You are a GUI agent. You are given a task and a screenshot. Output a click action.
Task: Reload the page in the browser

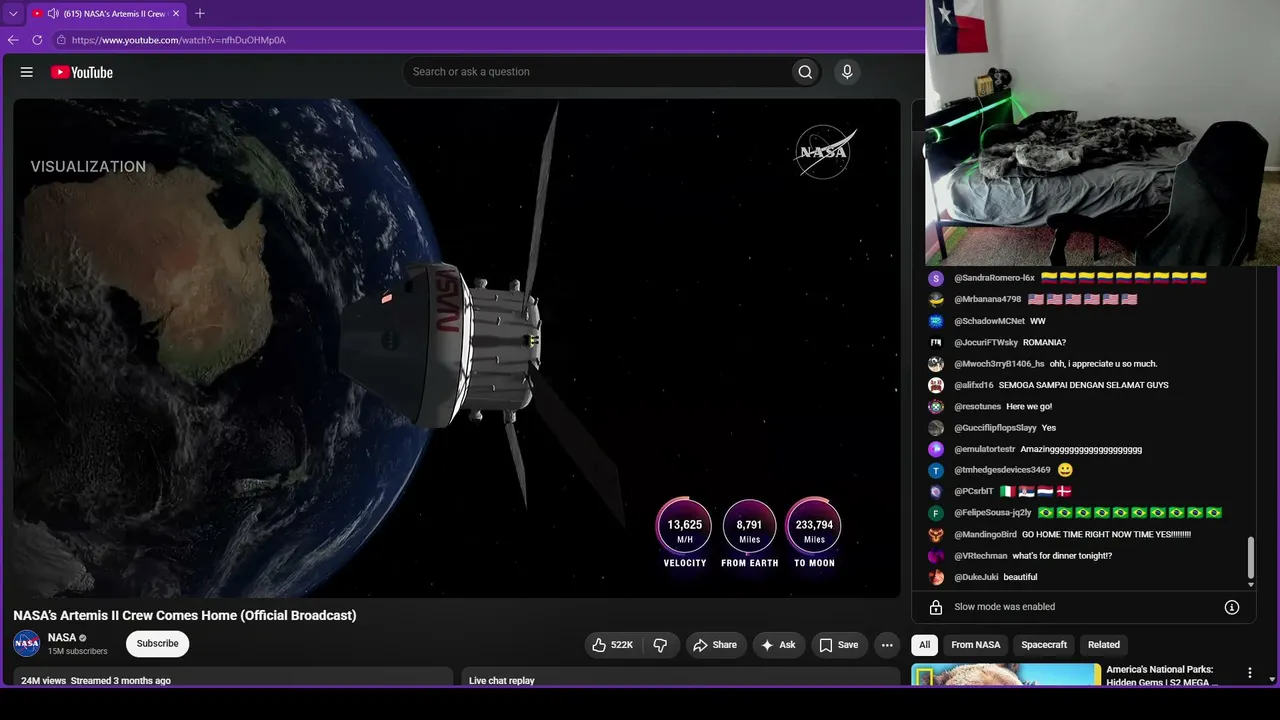point(37,40)
